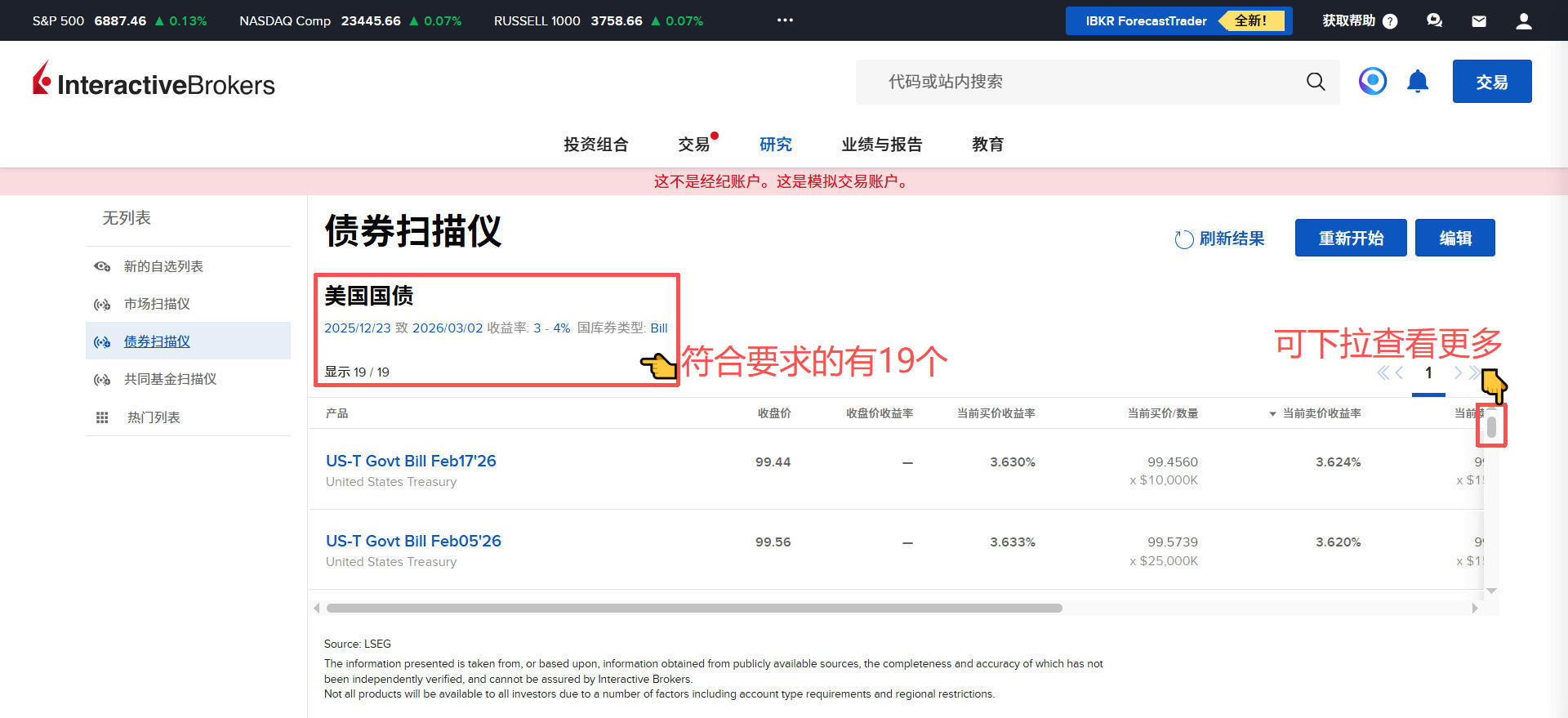Open the US-T Govt Bill Feb17'26 link

[411, 461]
